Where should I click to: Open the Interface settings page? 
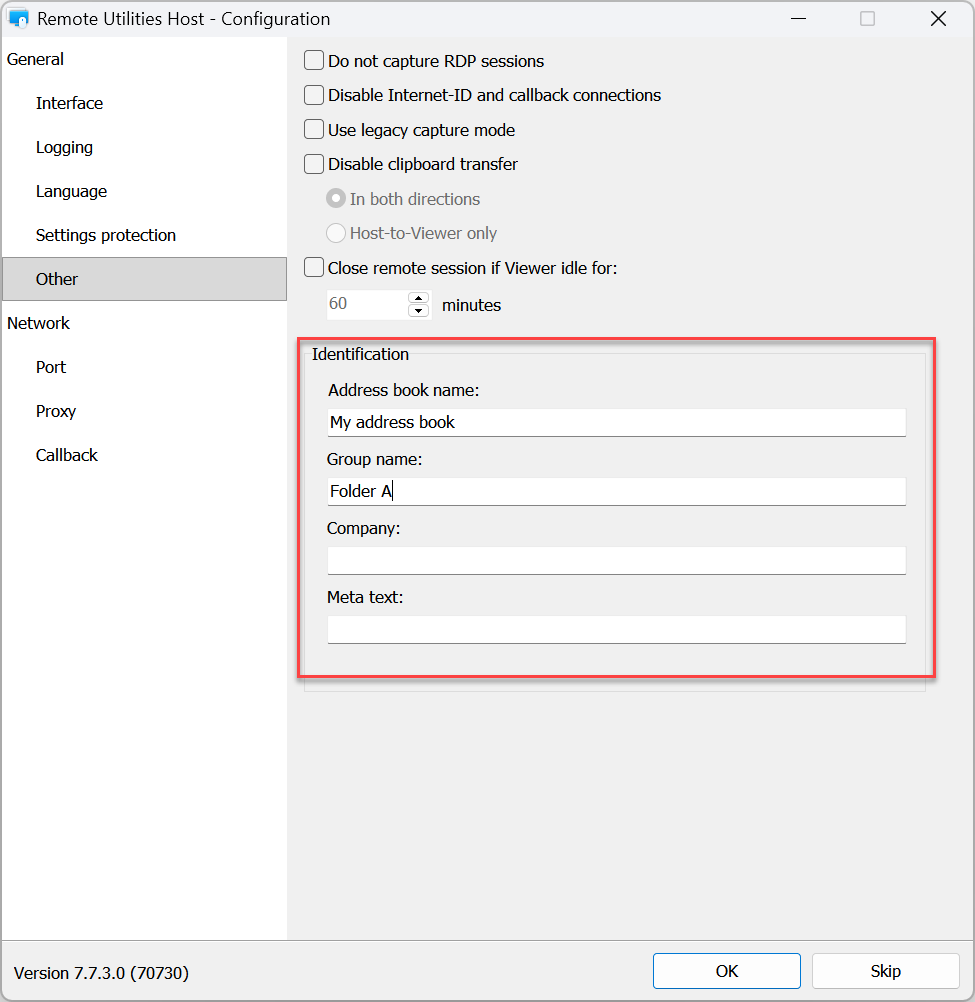[69, 103]
